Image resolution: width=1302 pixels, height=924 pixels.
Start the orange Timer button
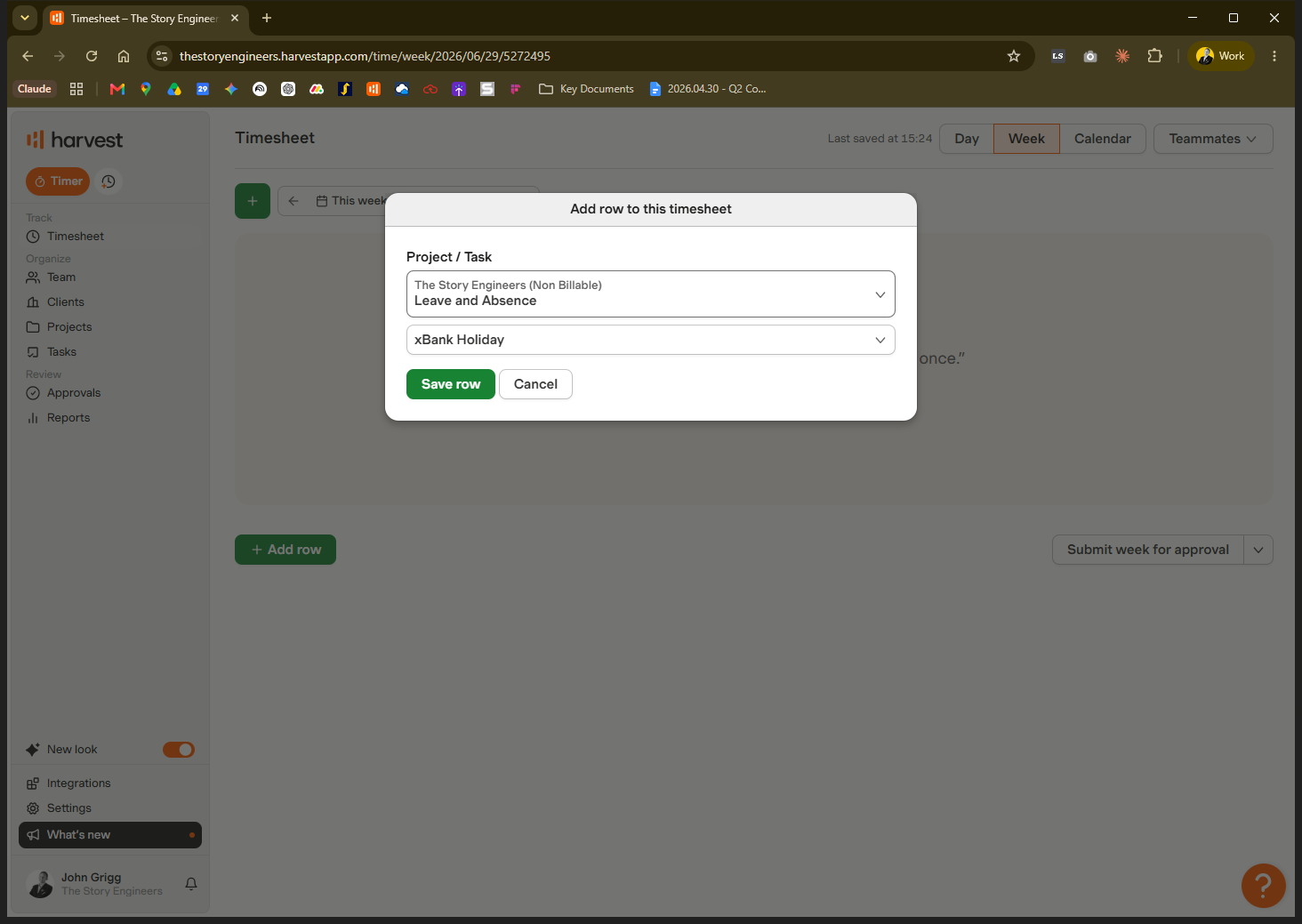[x=58, y=181]
